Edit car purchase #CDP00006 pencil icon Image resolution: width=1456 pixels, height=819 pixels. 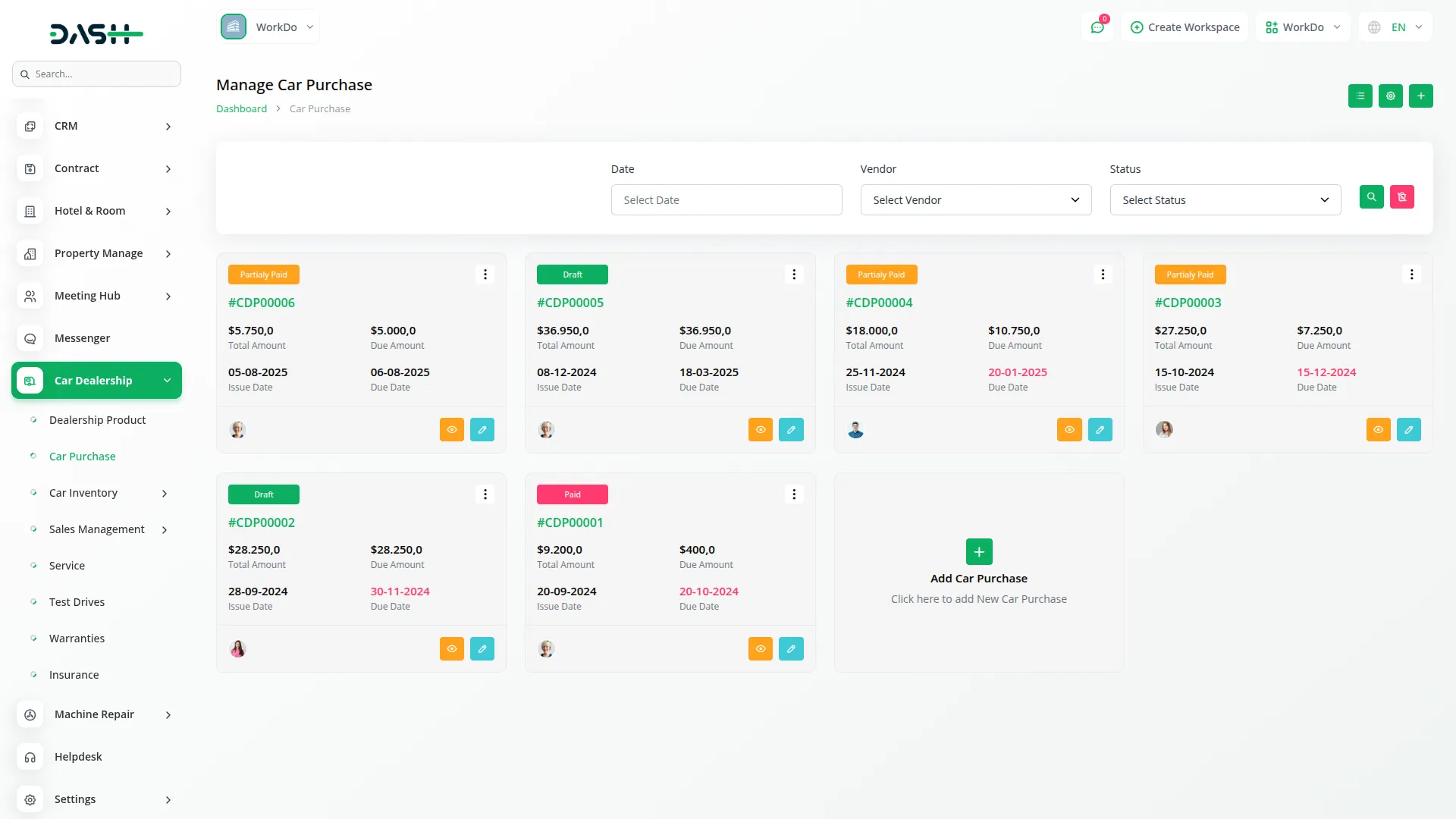(x=482, y=430)
